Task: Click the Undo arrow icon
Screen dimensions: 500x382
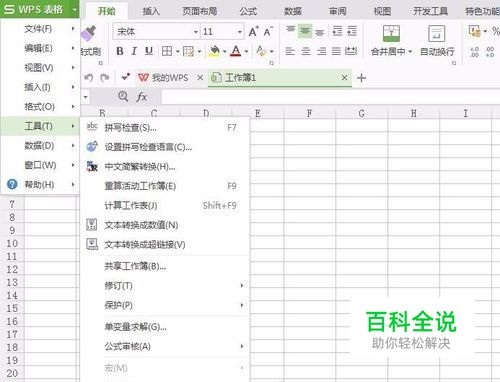Action: tap(89, 78)
